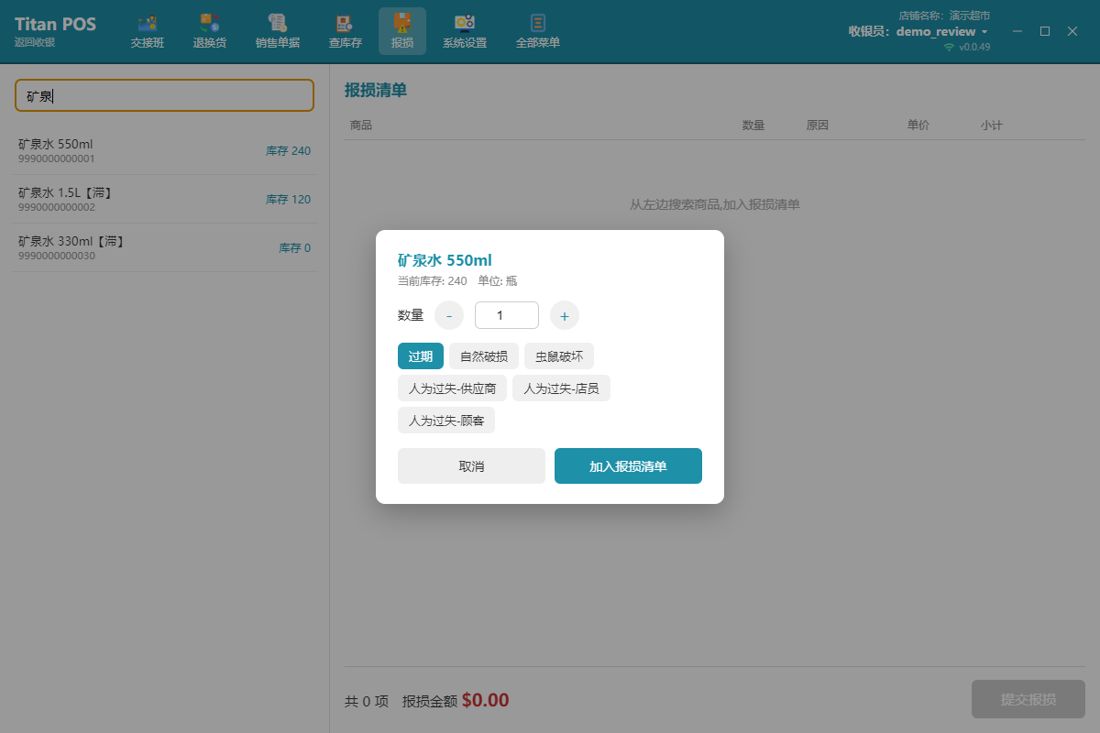Click the v0.0.49 version label
The width and height of the screenshot is (1100, 733).
pos(974,47)
